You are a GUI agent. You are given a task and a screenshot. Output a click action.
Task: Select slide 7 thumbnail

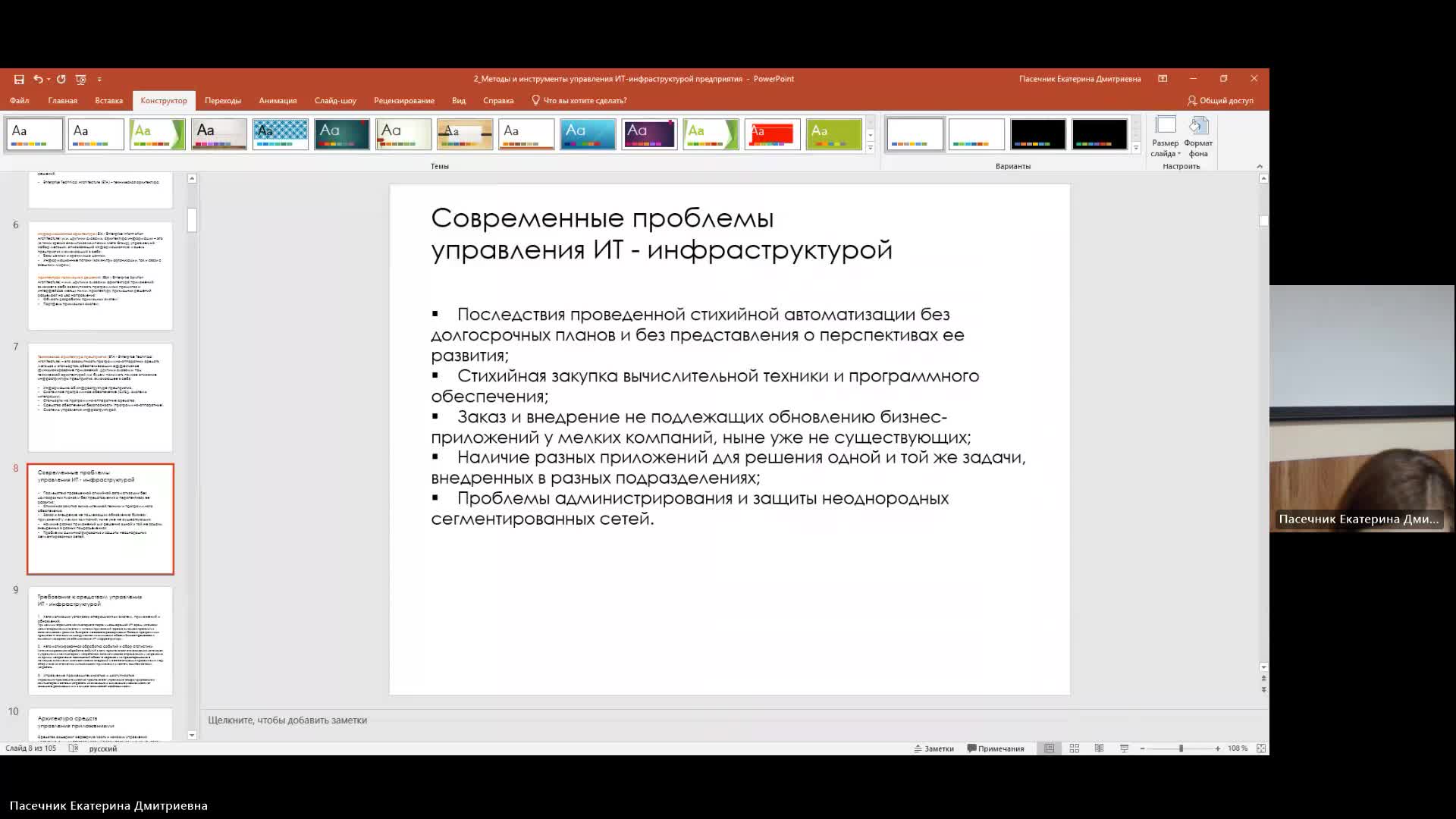[100, 397]
